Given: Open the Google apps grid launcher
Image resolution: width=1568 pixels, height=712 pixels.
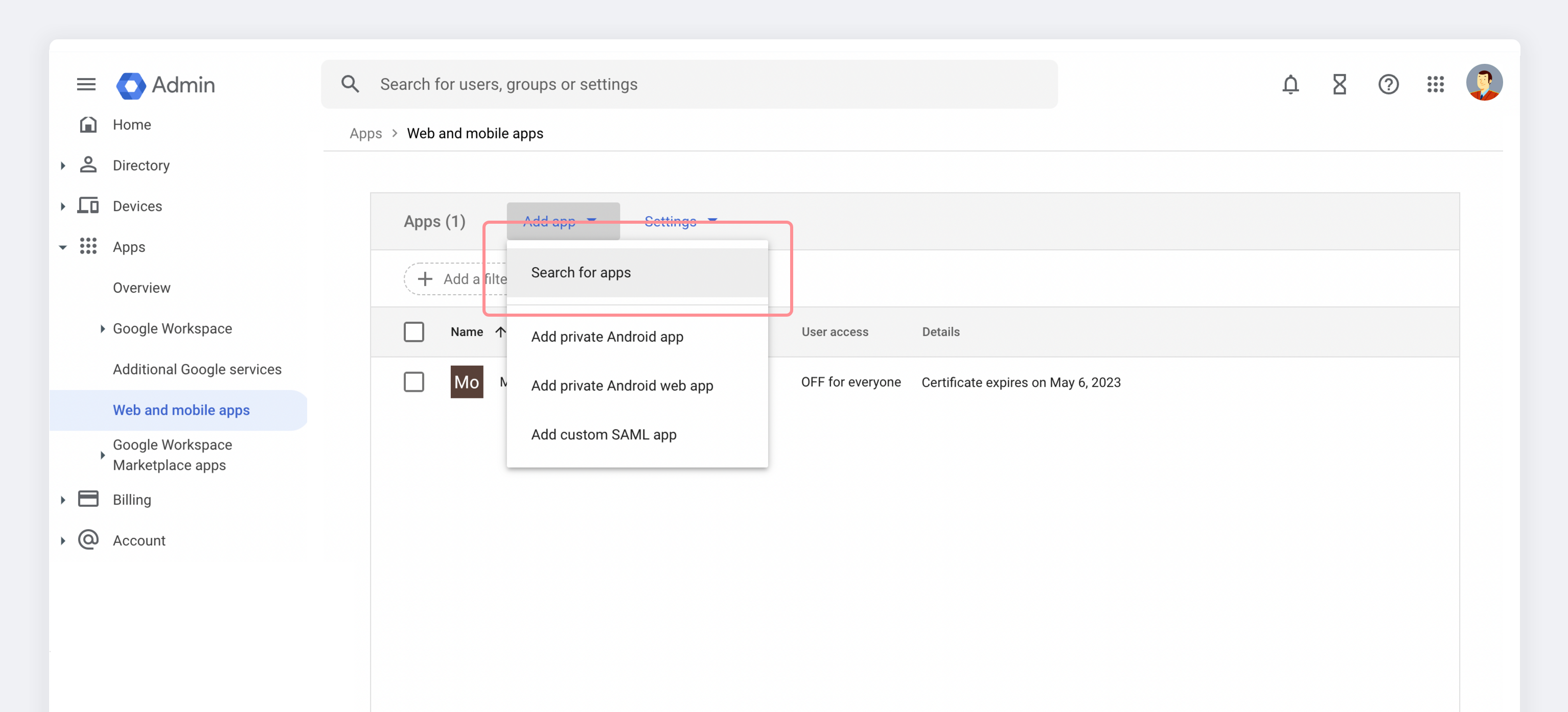Looking at the screenshot, I should (x=1435, y=84).
